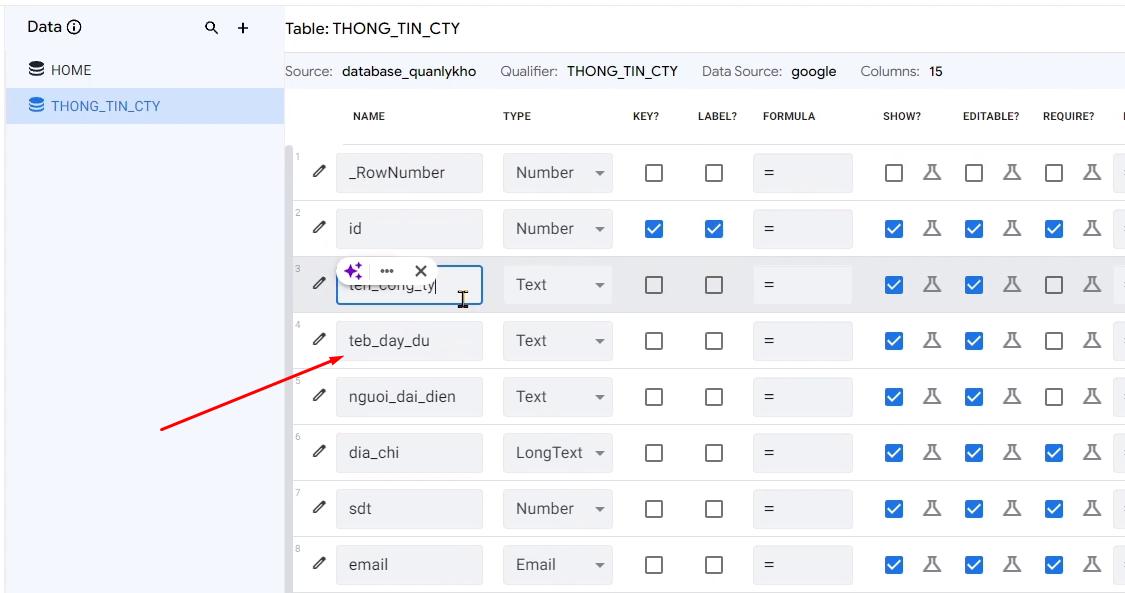Image resolution: width=1125 pixels, height=593 pixels.
Task: Uncheck KEY checkbox for id column
Action: point(654,229)
